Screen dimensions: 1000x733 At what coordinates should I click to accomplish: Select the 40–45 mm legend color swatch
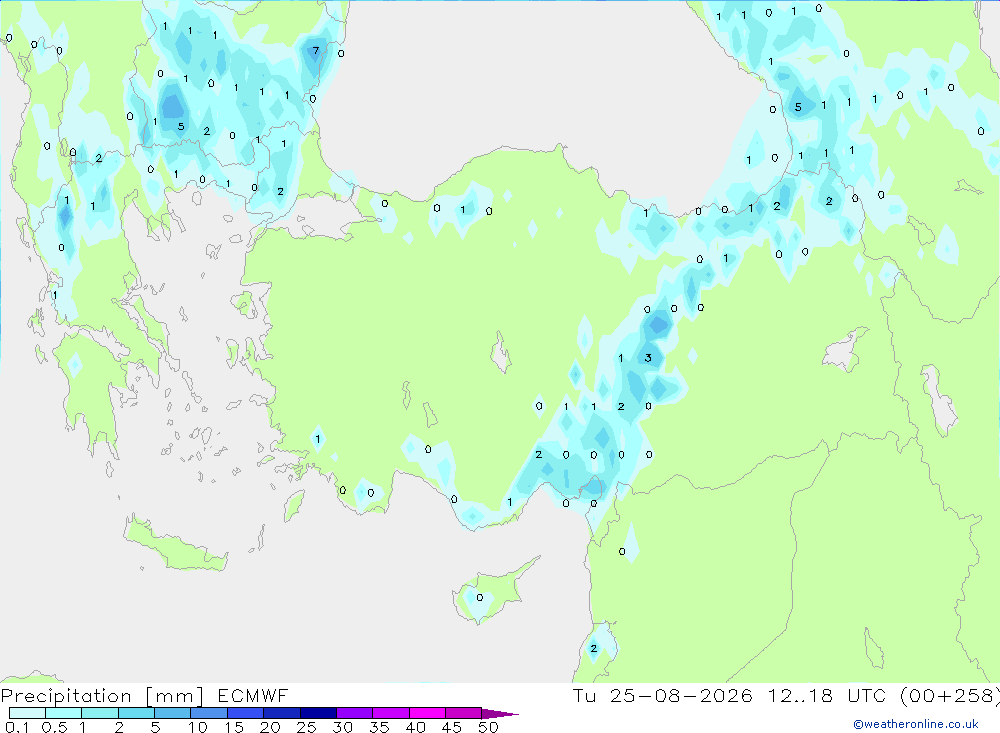[x=427, y=713]
